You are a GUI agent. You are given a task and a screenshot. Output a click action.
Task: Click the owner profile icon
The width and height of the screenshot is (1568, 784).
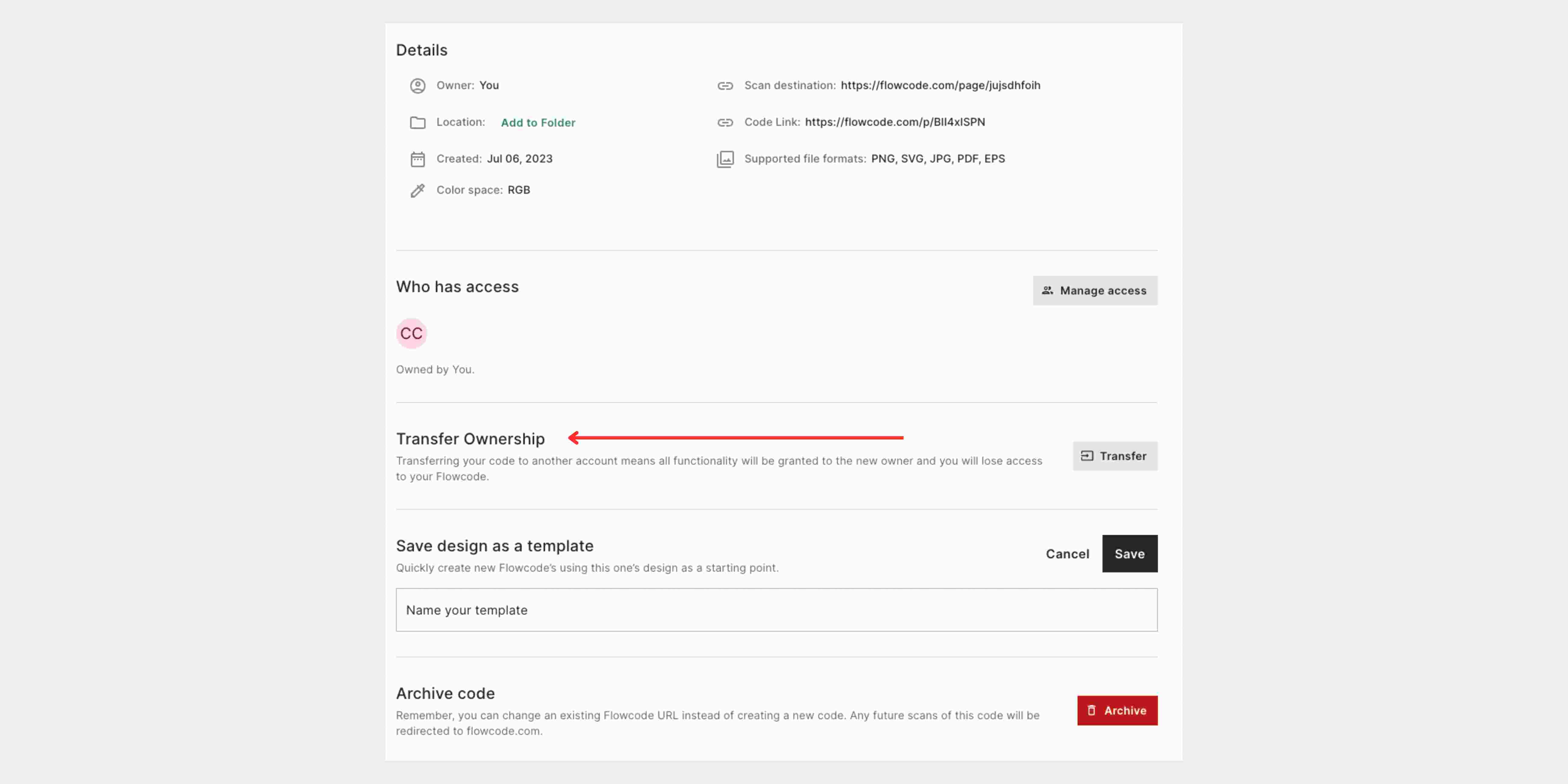(418, 86)
